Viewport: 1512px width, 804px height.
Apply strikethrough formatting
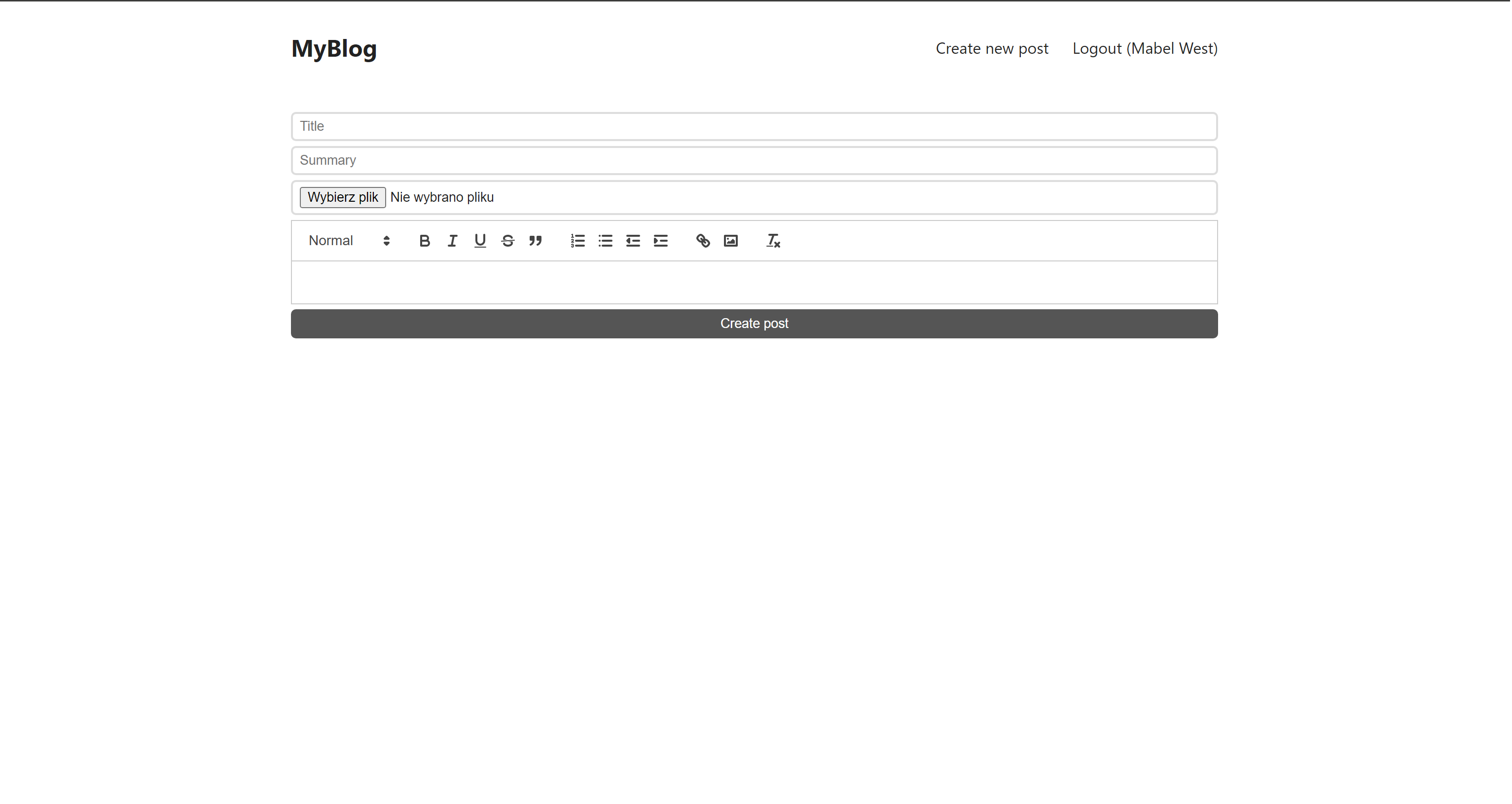(508, 241)
